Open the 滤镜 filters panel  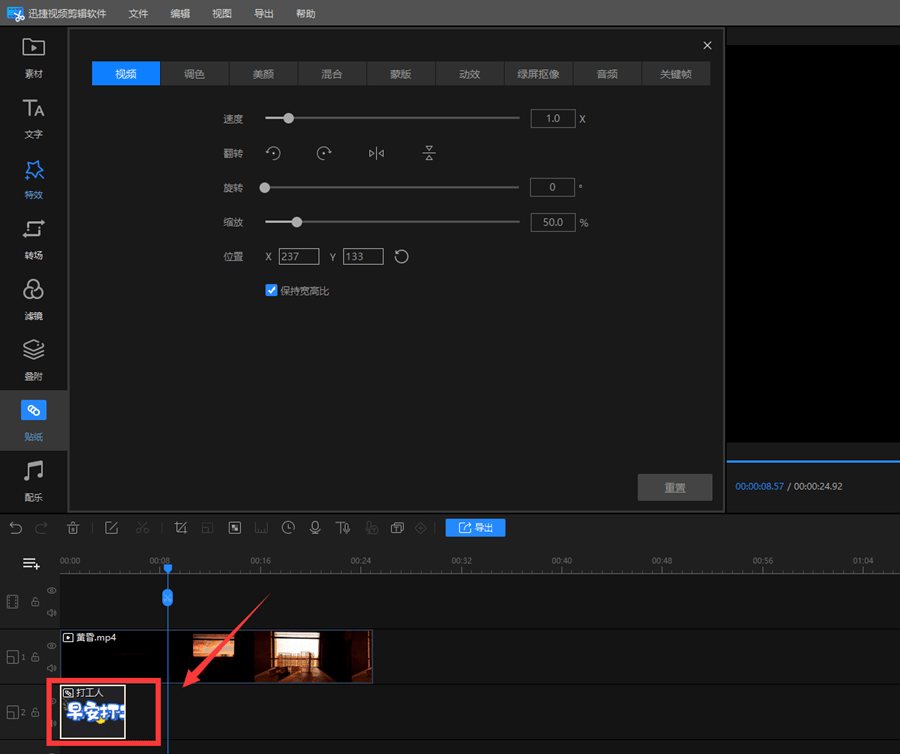(x=33, y=300)
